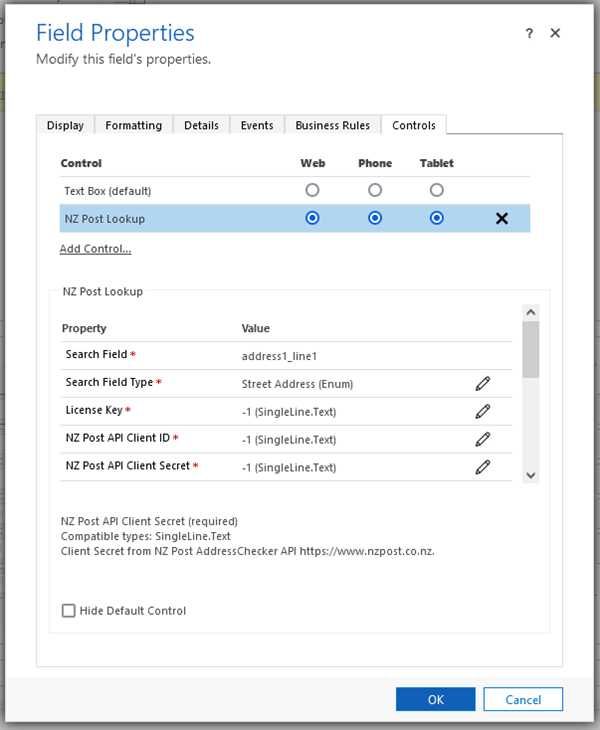Click pencil icon for License Key
Screen dimensions: 600x730
coord(483,411)
